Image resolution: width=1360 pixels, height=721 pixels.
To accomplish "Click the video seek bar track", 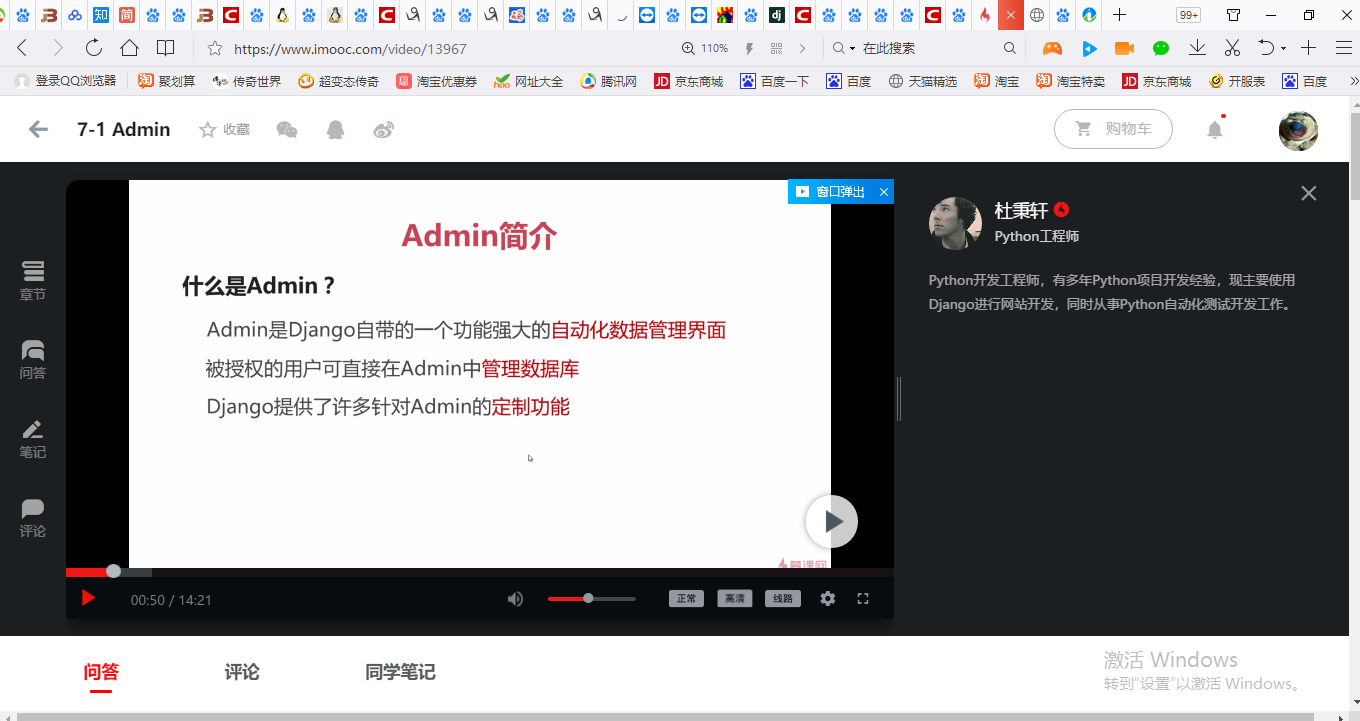I will 480,572.
